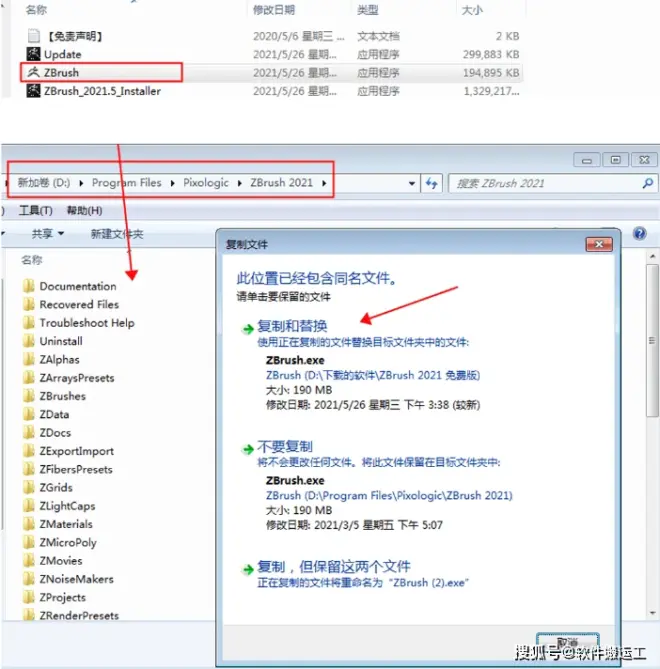Open the ZDocs folder icon

[x=29, y=433]
